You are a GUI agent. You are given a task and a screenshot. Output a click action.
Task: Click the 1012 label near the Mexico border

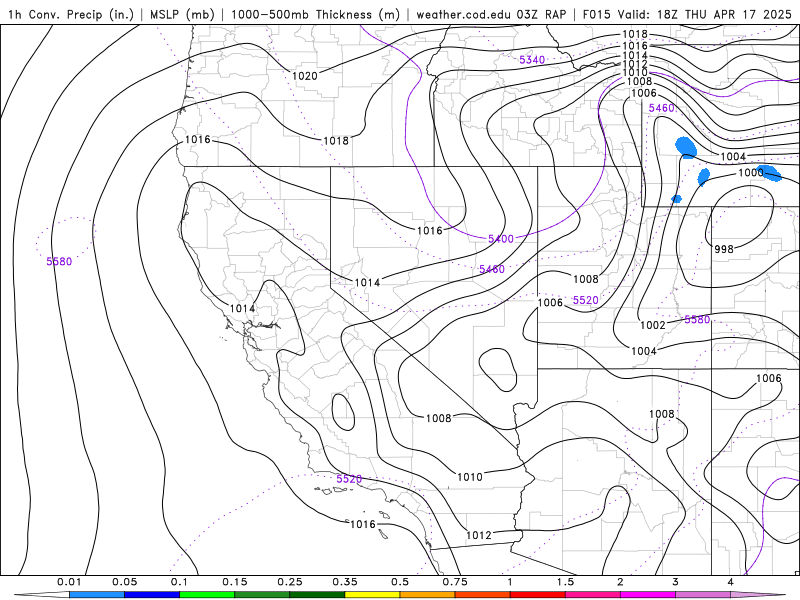click(479, 535)
